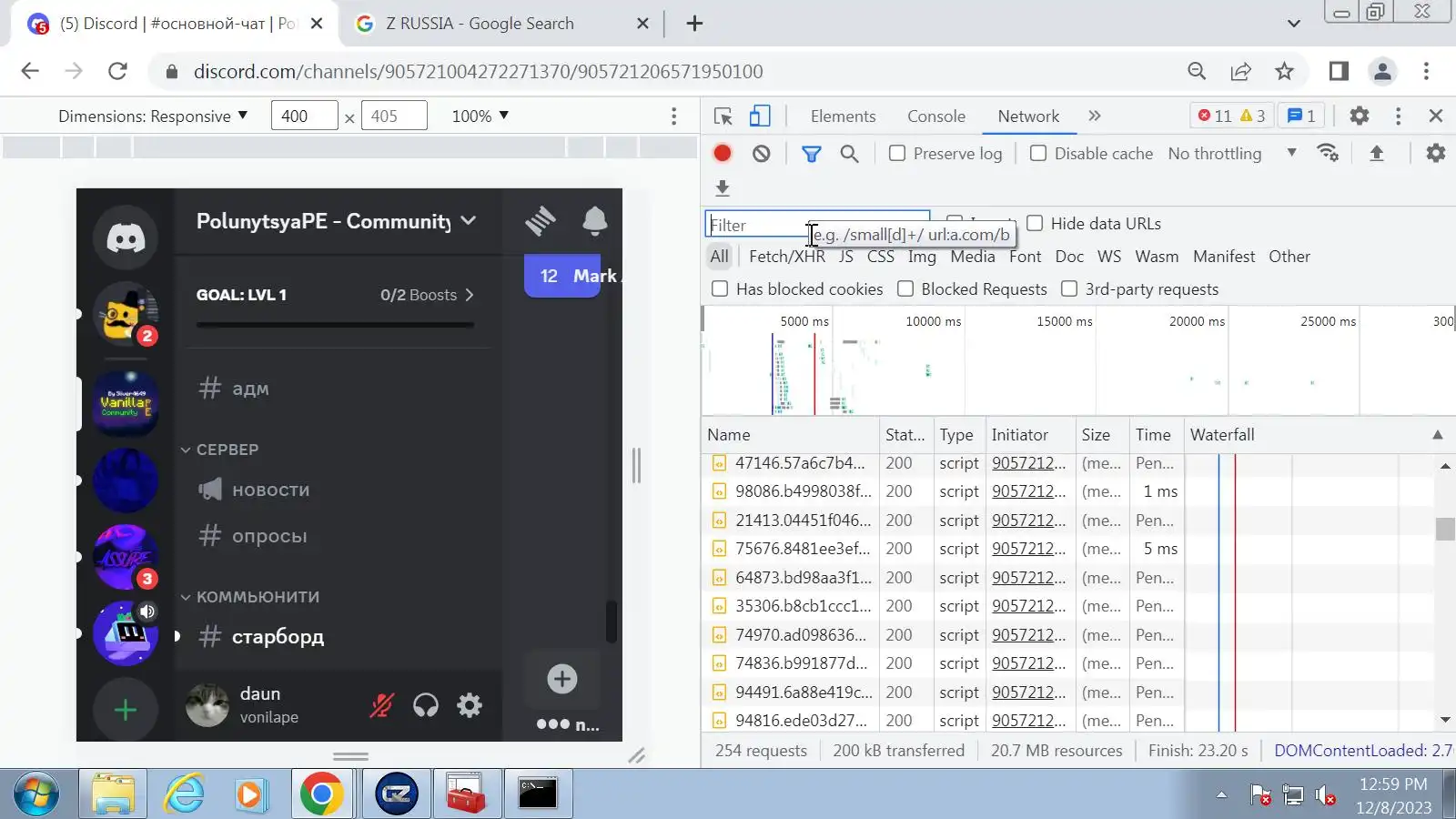Screen dimensions: 1456x819
Task: Filter requests by Img type
Action: tap(922, 257)
